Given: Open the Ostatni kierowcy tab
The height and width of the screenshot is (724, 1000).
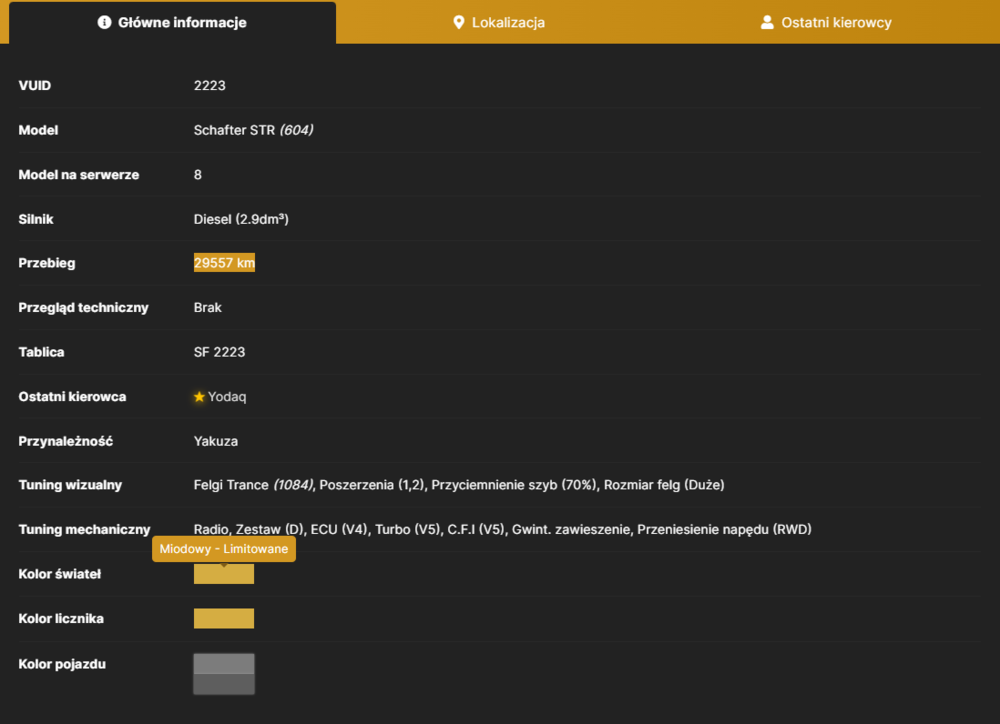Looking at the screenshot, I should pos(827,23).
